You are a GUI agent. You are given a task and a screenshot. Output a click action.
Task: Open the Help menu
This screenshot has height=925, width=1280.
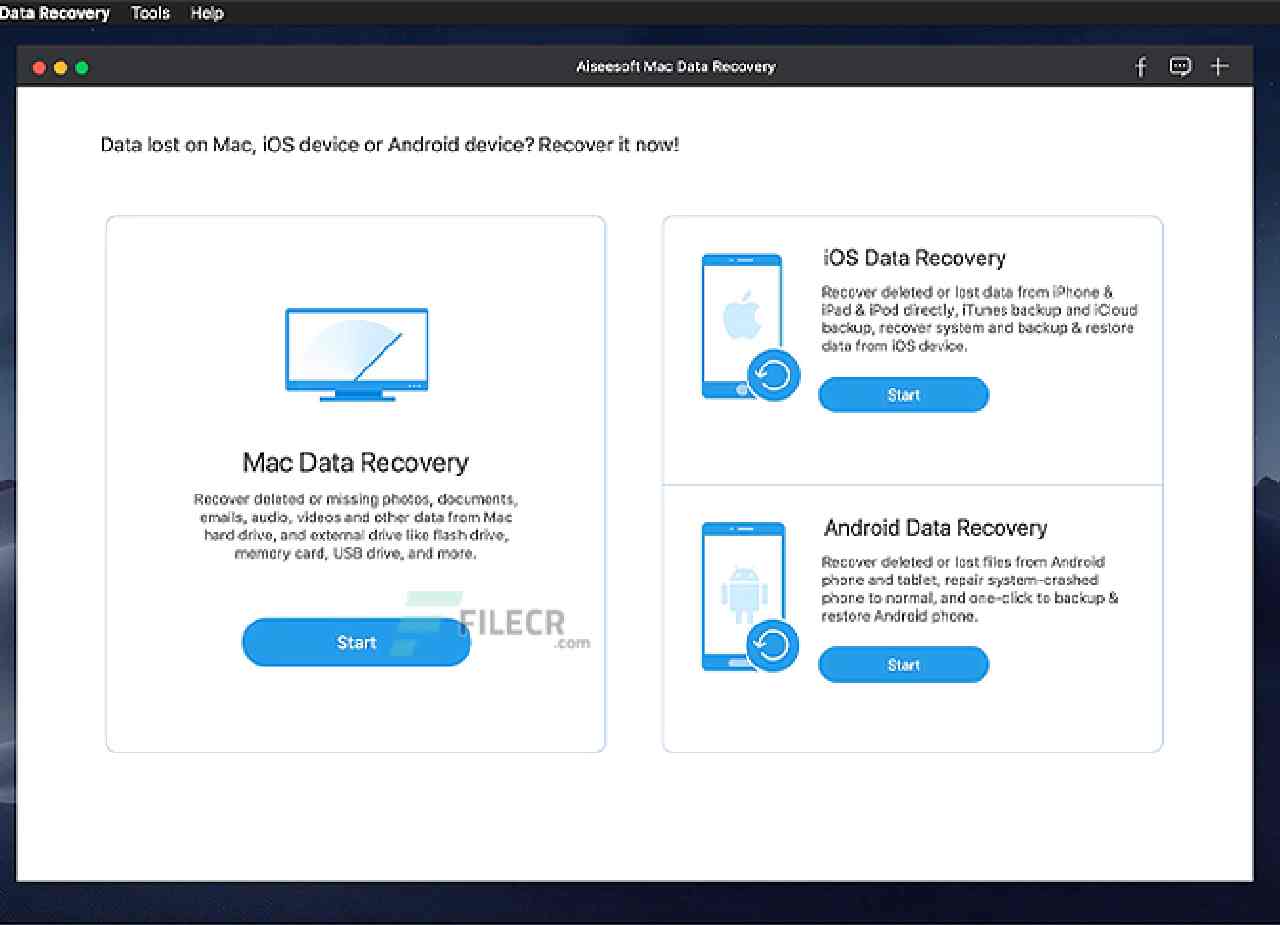207,13
